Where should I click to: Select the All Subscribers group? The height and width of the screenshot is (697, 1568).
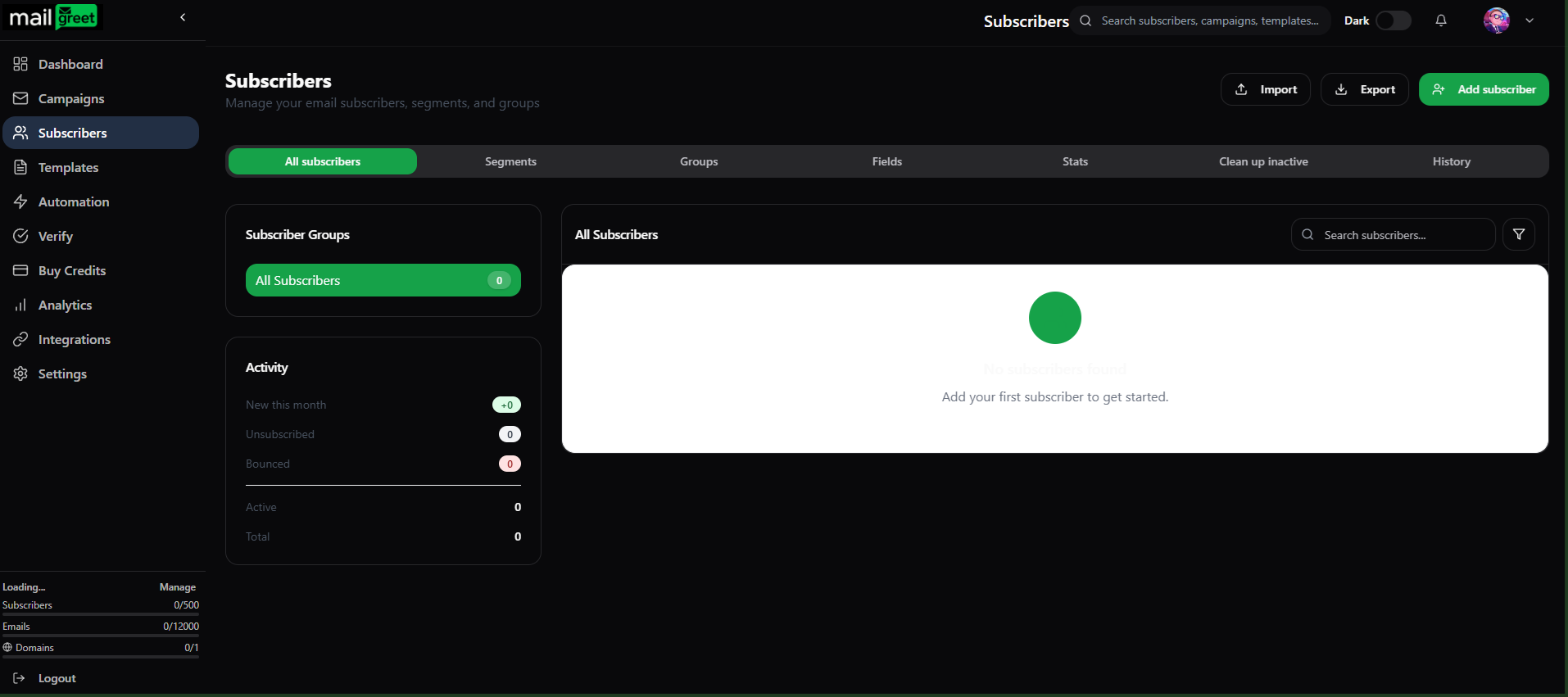pos(383,280)
